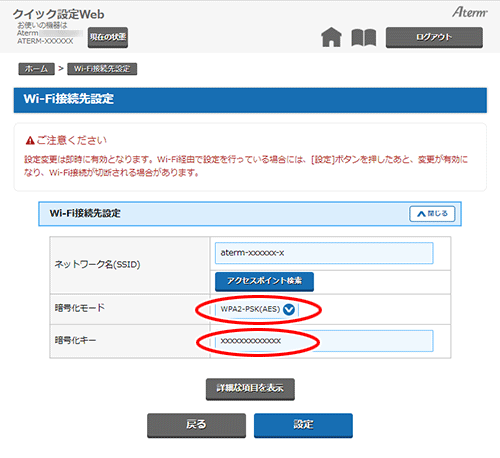500x458 pixels.
Task: Focus the 暗号化キー input field
Action: point(324,341)
